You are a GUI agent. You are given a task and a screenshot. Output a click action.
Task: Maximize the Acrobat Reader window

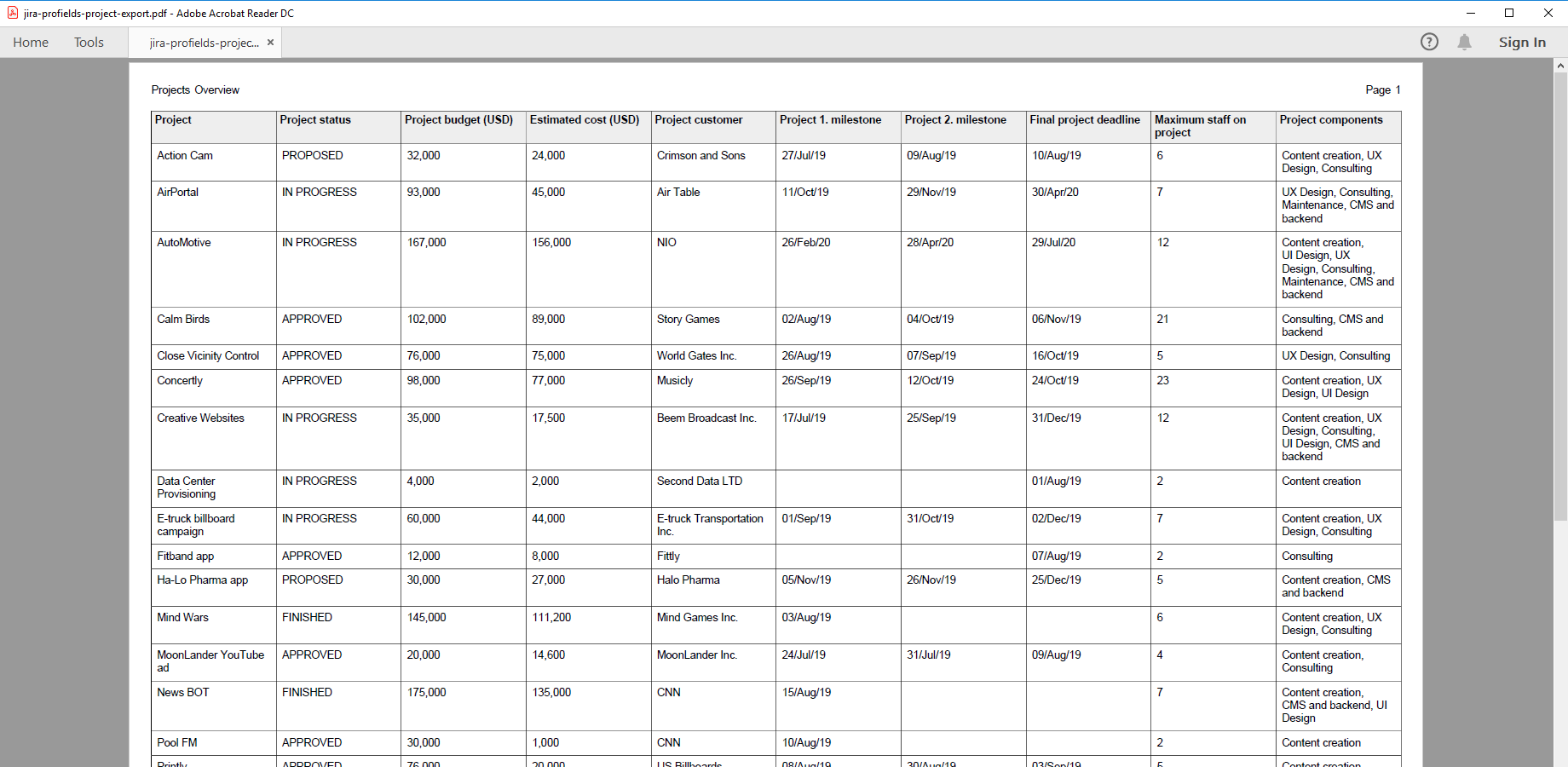click(x=1509, y=13)
